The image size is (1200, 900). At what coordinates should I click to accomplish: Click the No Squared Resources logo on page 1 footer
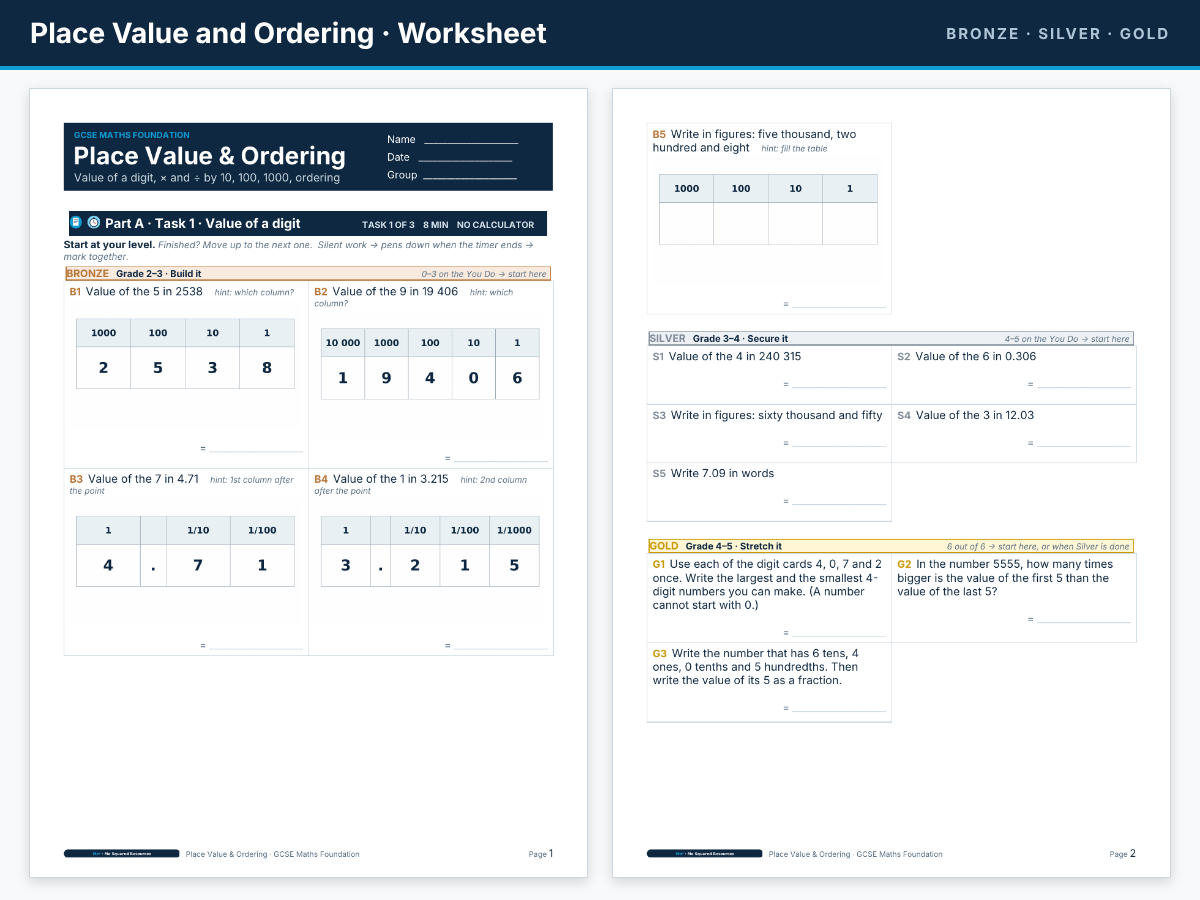coord(121,854)
